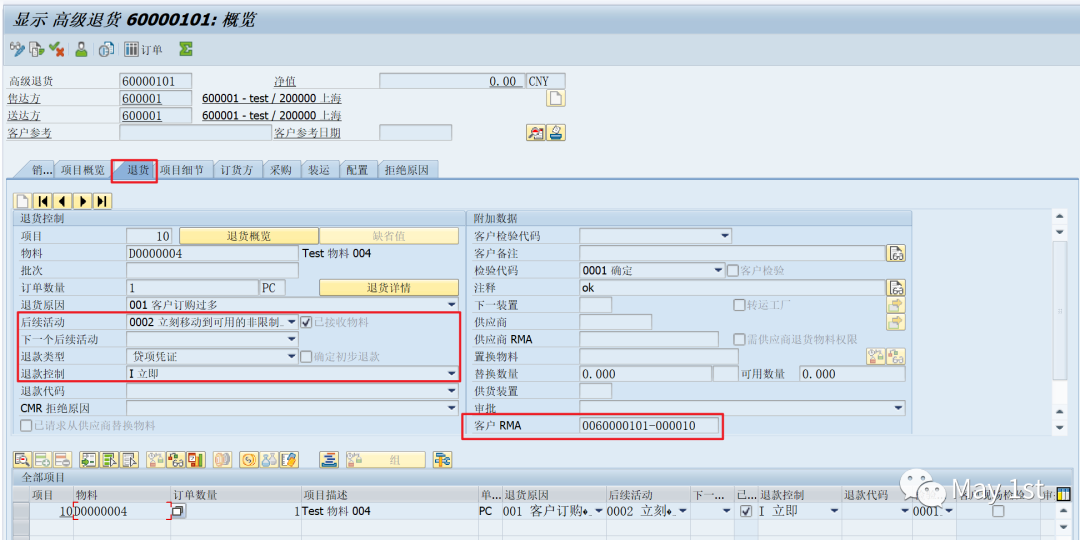1080x540 pixels.
Task: Open 下一个后续活动 dropdown
Action: (291, 339)
